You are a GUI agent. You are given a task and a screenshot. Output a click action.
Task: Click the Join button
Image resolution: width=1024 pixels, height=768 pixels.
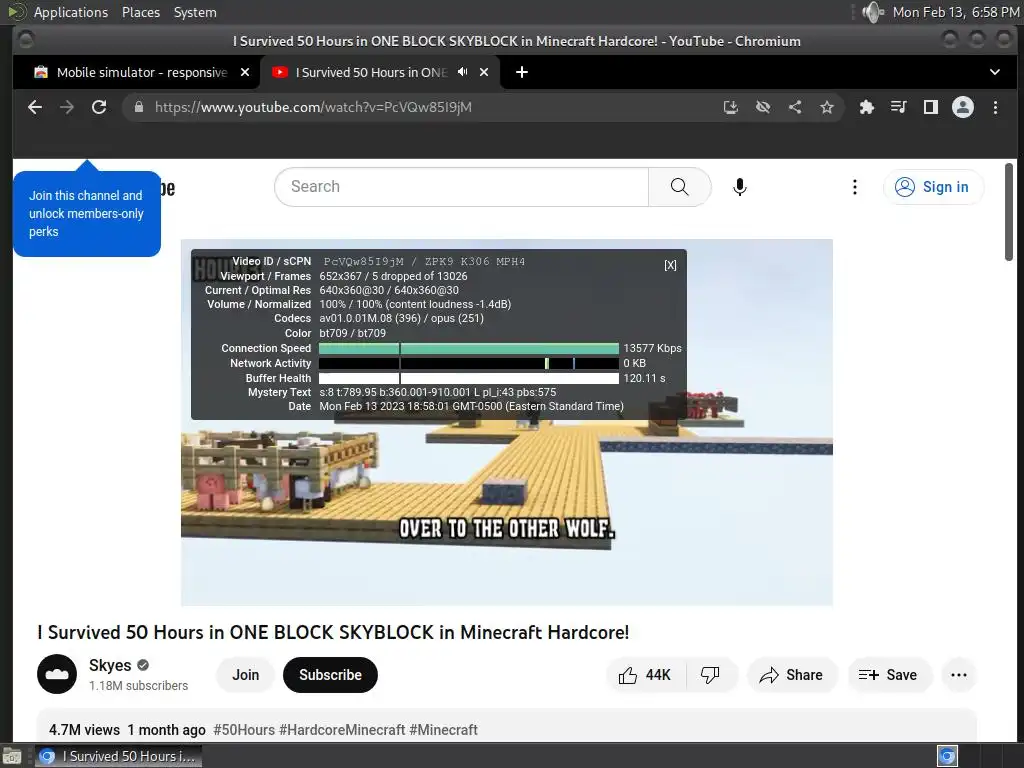click(246, 675)
